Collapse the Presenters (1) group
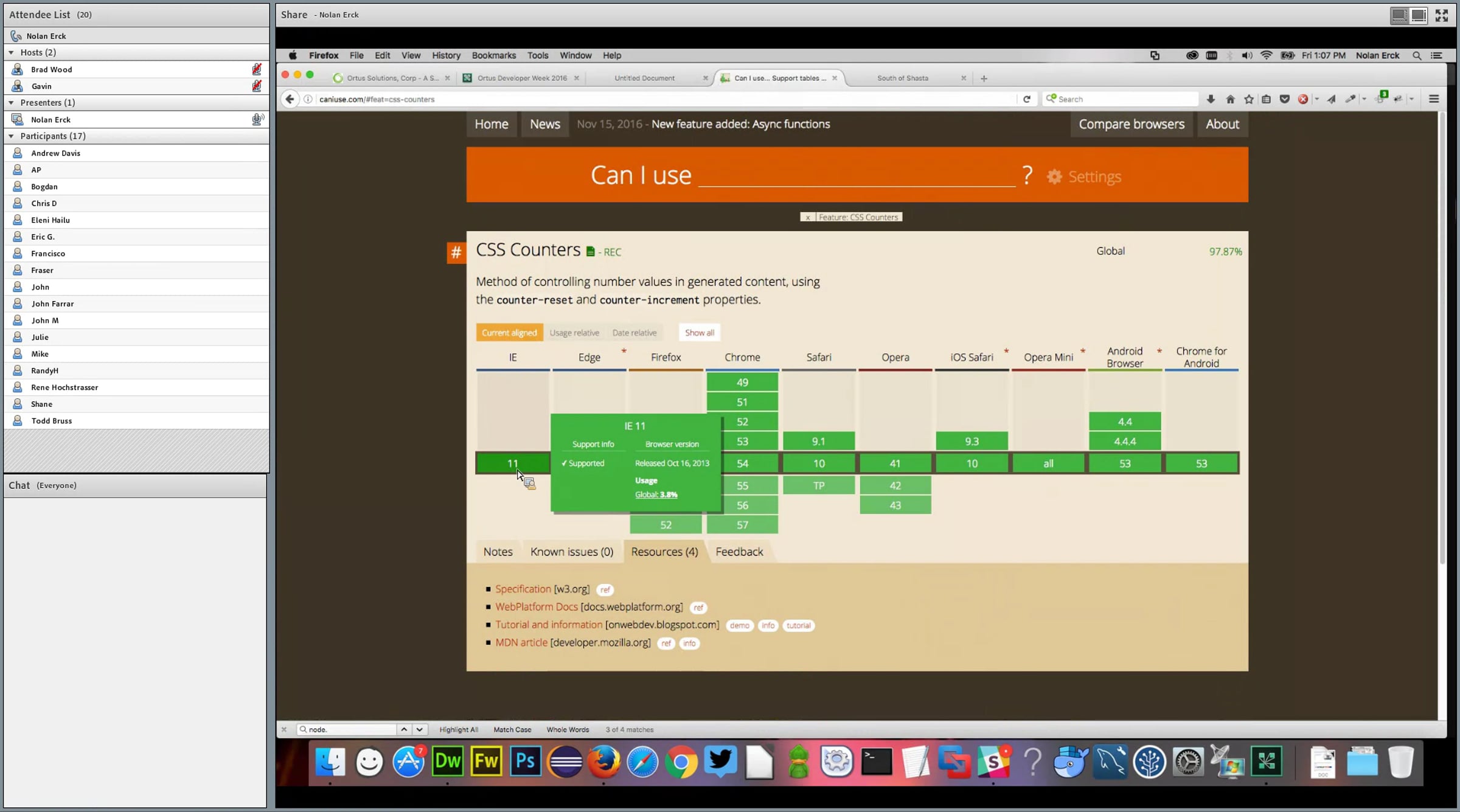The height and width of the screenshot is (812, 1460). (x=11, y=103)
